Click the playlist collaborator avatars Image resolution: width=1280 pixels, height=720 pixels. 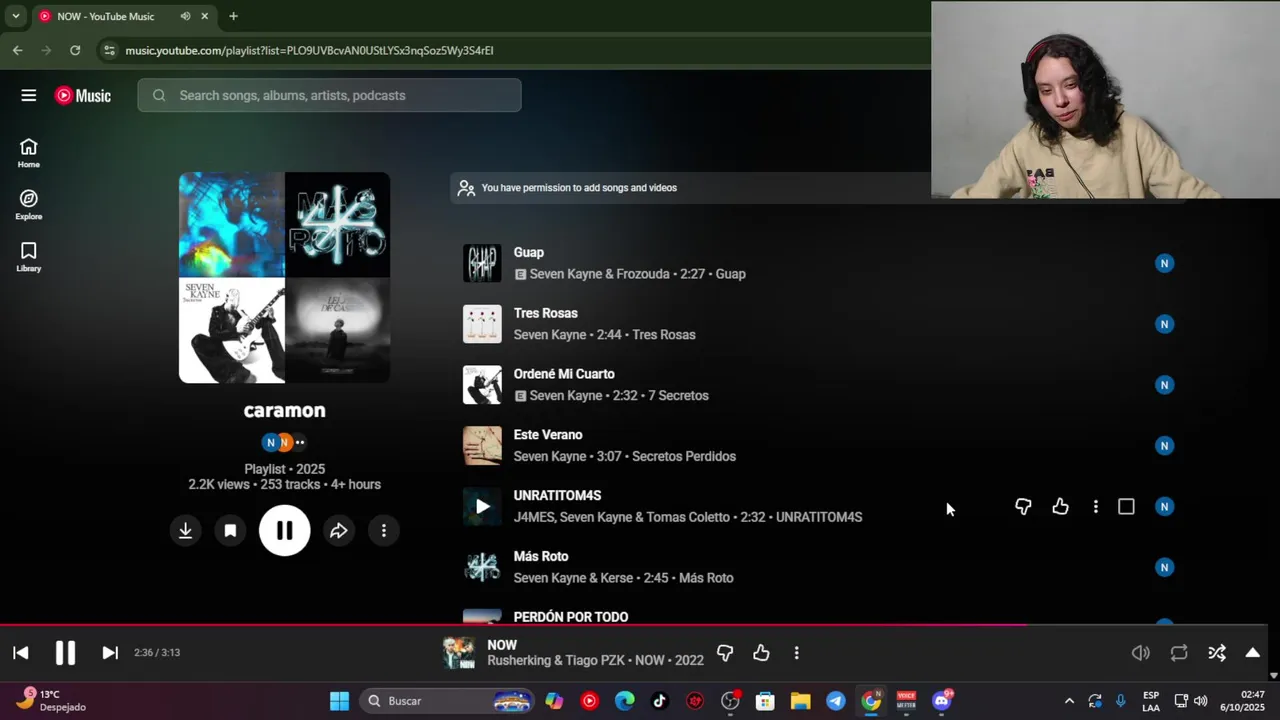(284, 442)
